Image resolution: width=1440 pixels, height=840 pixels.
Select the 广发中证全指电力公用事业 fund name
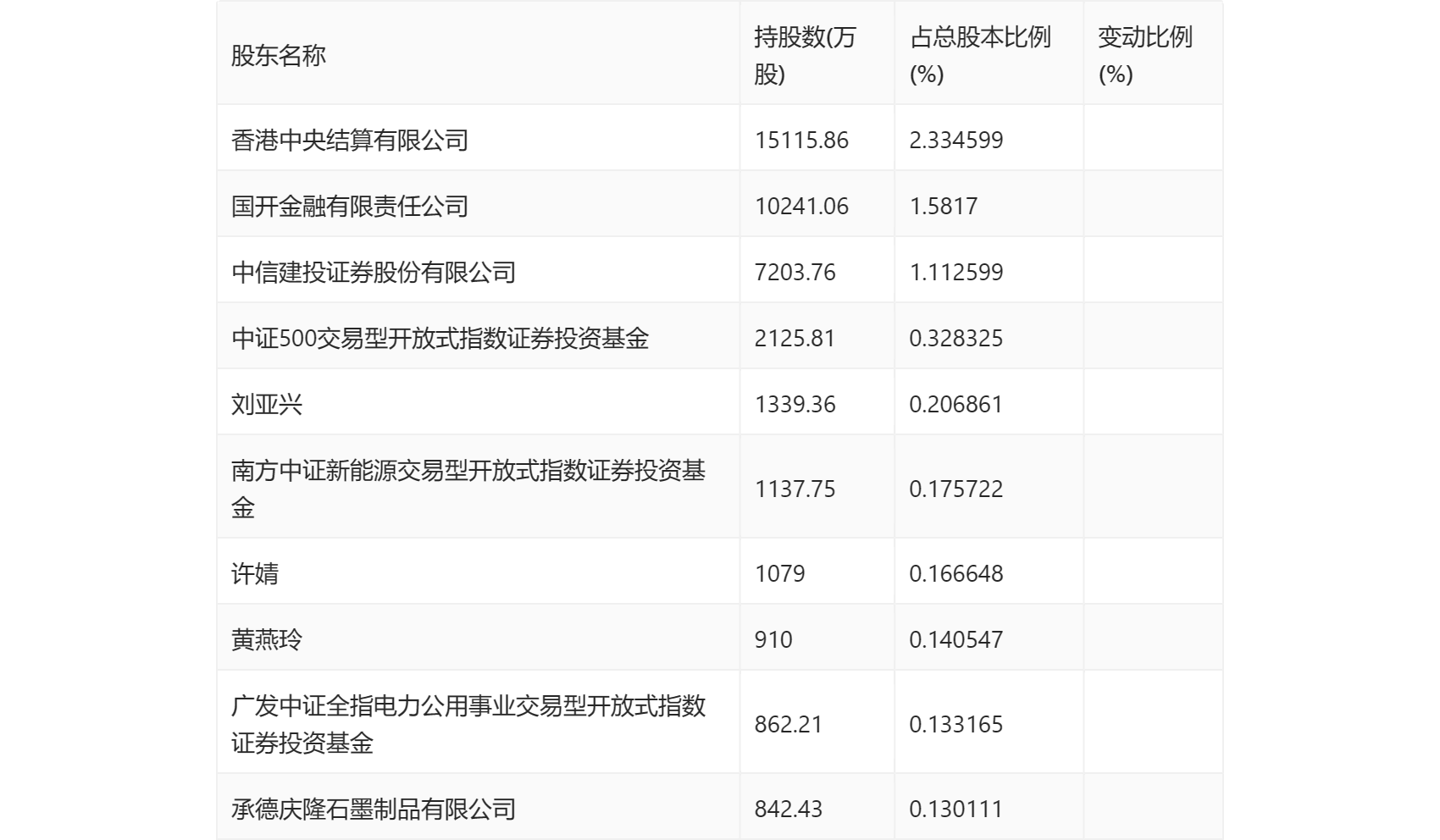pos(468,724)
